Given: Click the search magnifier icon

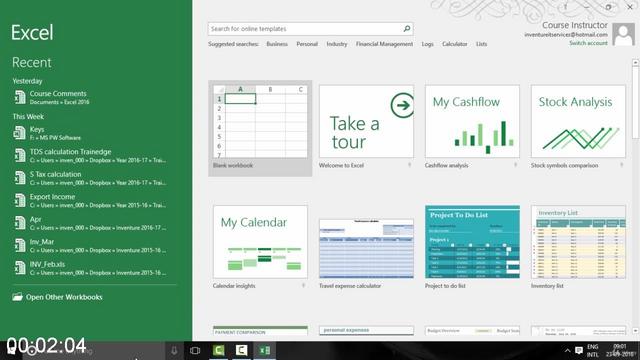Looking at the screenshot, I should [407, 29].
